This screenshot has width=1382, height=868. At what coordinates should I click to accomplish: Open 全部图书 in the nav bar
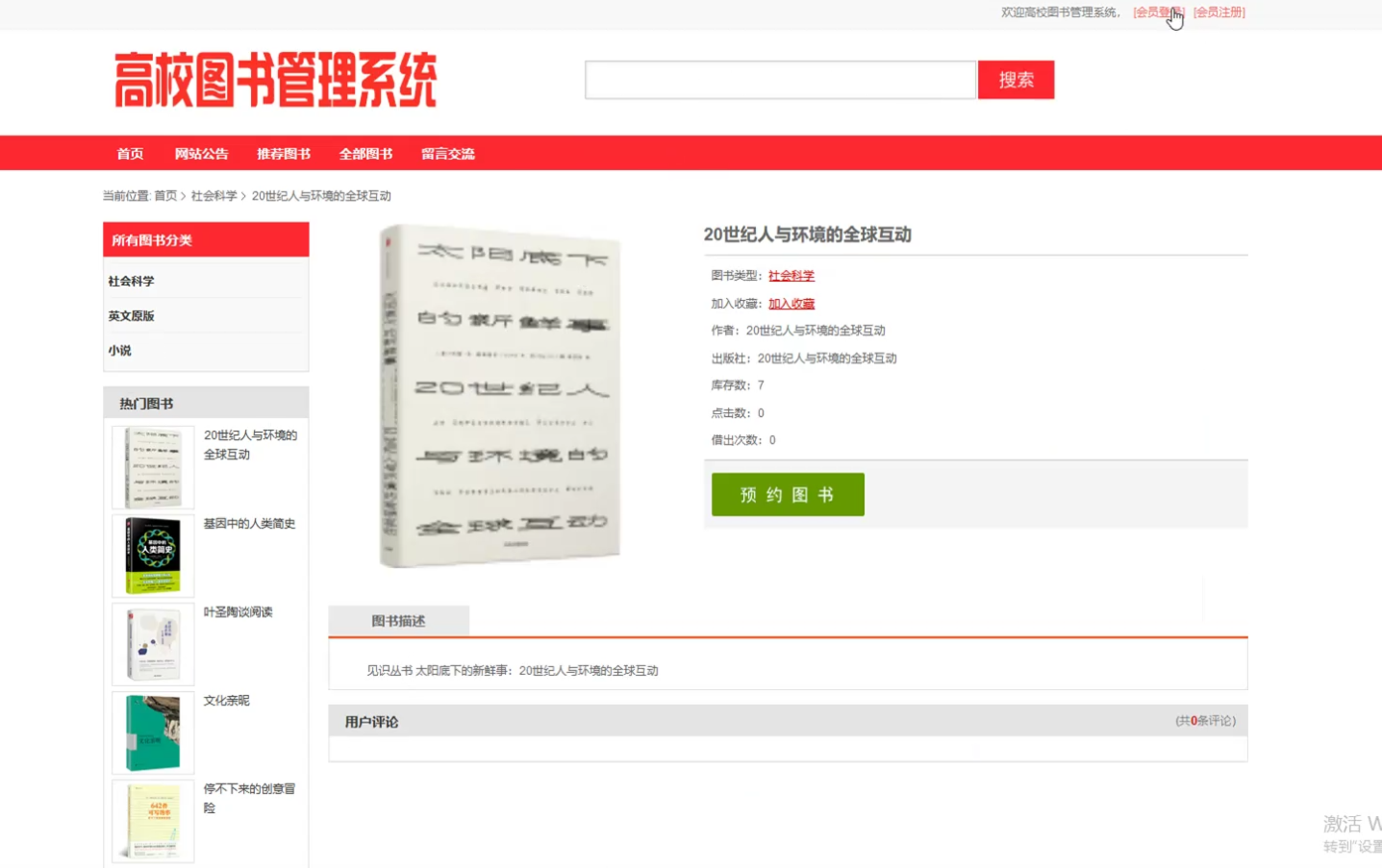point(365,154)
